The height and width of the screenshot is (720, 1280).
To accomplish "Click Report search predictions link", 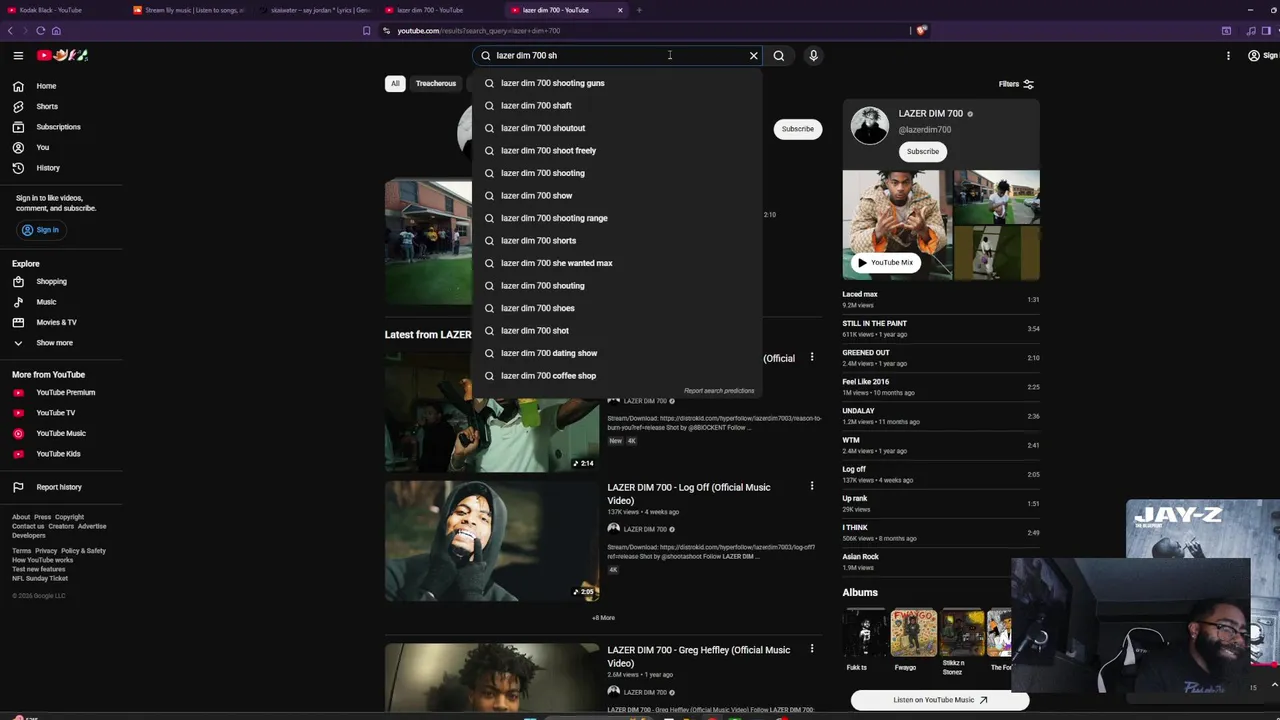I will coord(719,391).
